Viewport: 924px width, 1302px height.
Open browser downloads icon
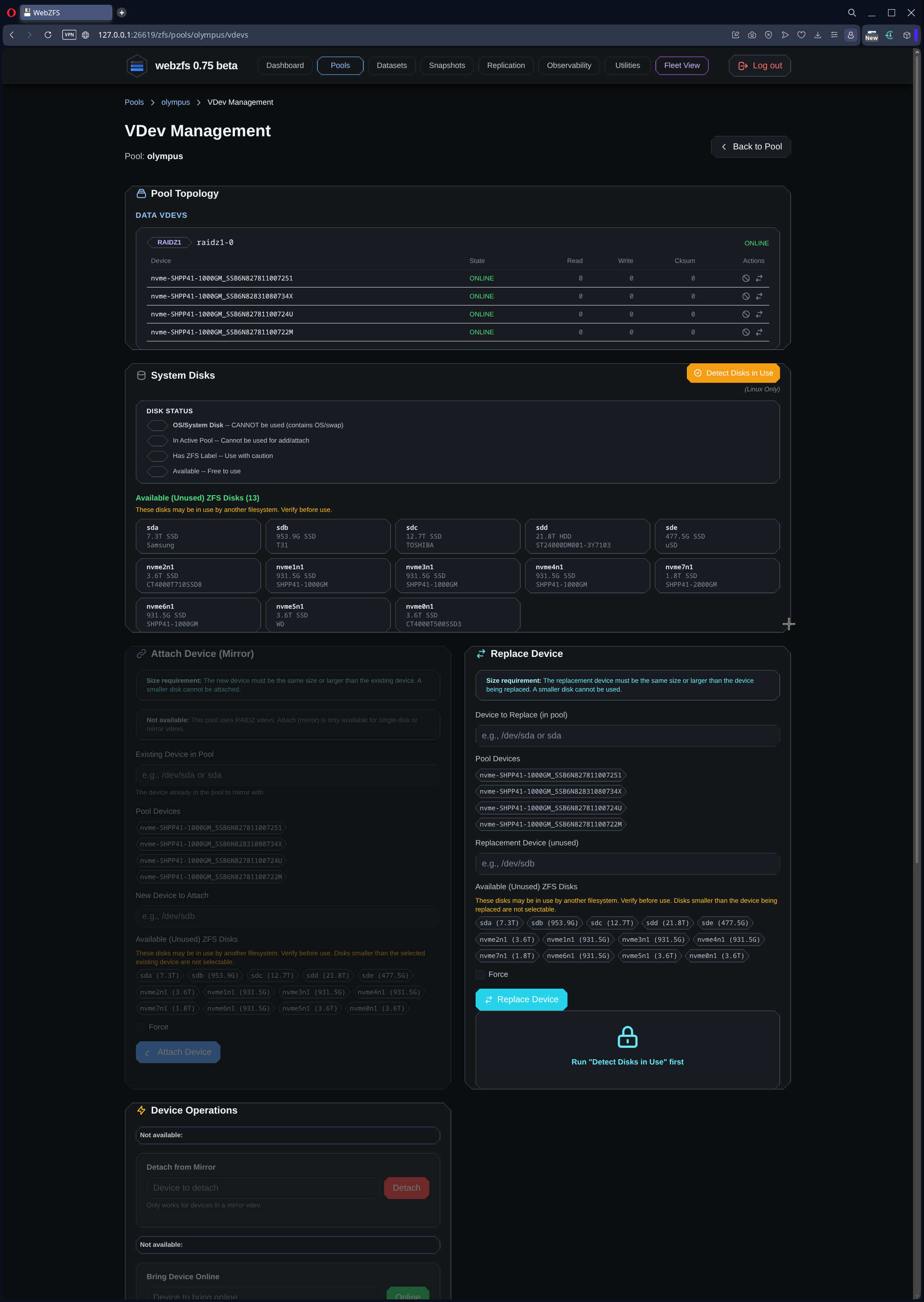817,35
